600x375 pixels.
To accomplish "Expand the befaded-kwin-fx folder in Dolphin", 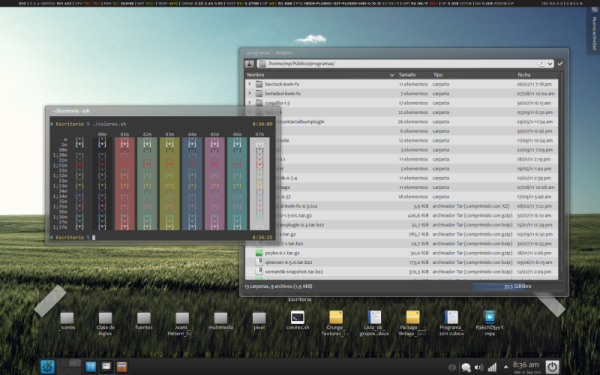I will point(250,93).
